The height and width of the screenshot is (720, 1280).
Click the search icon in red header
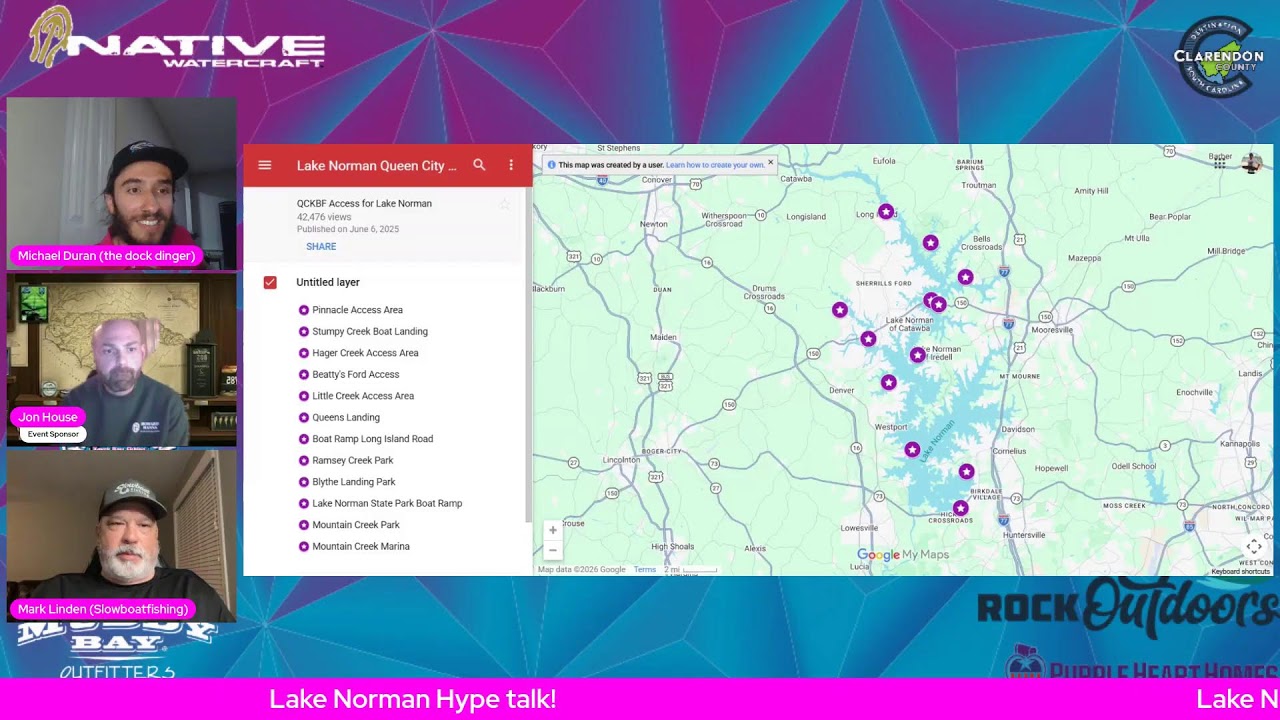tap(479, 165)
